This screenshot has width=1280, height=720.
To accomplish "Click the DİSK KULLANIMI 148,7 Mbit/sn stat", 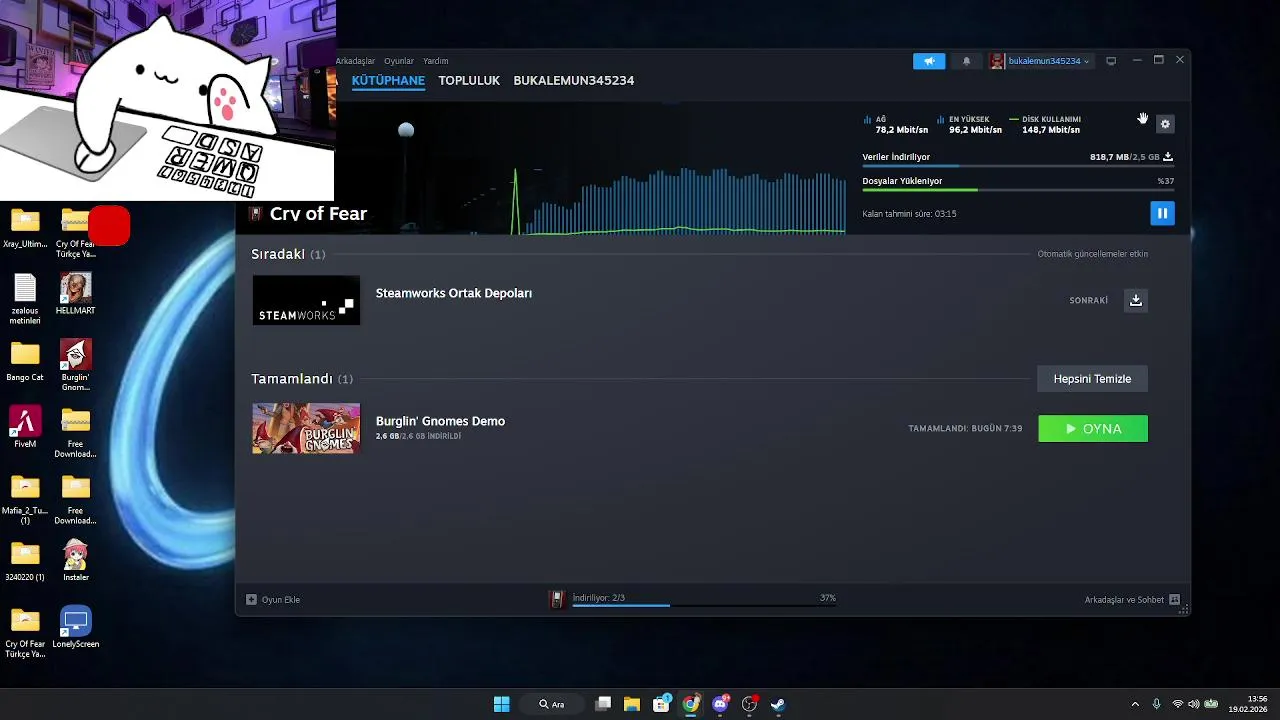I will [x=1046, y=124].
